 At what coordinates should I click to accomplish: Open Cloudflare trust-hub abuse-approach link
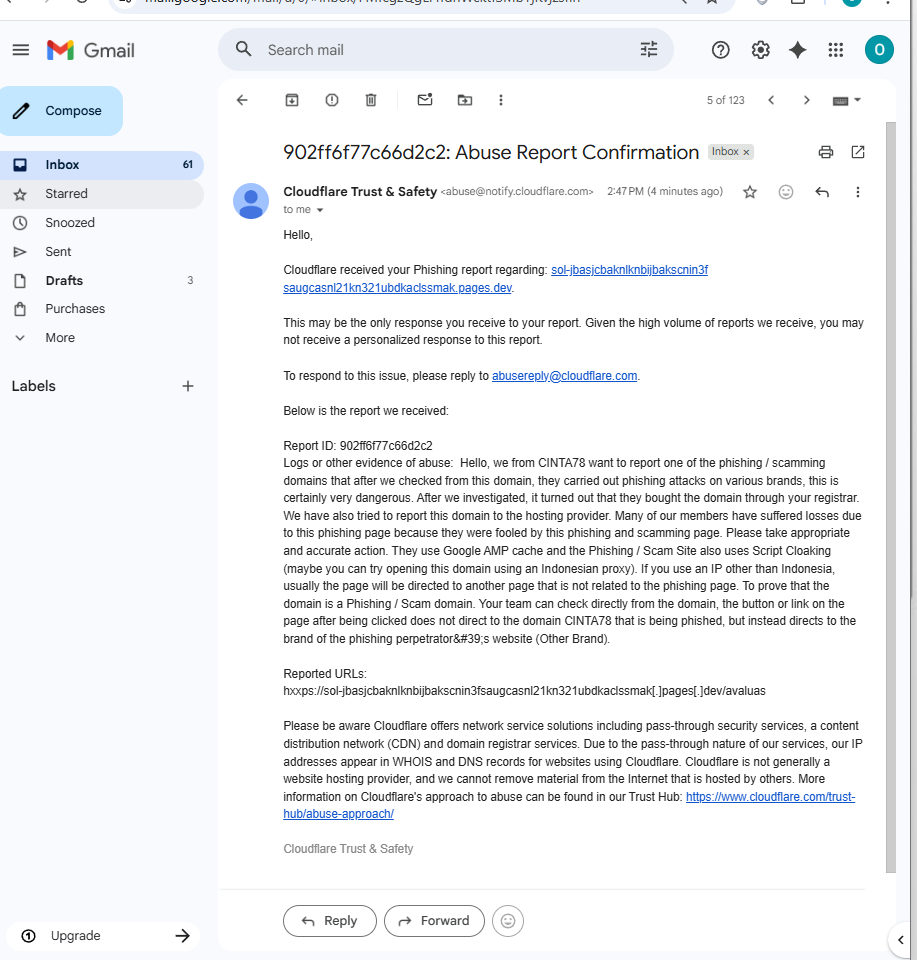point(770,797)
